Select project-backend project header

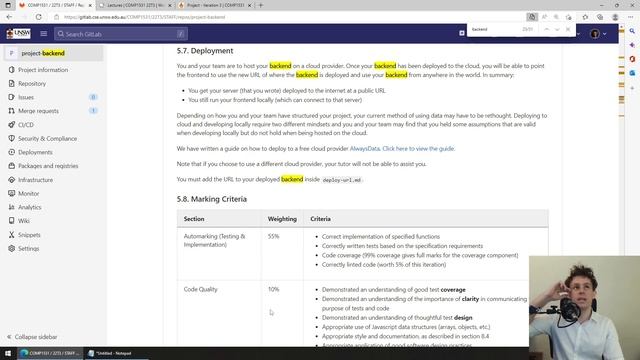coord(53,53)
